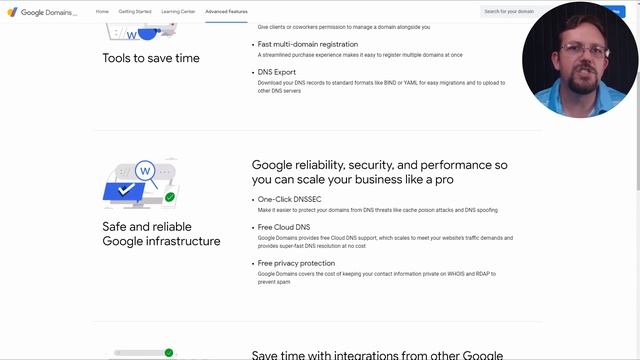
Task: Click the page's vertical scrollbar thumb
Action: pos(638,98)
